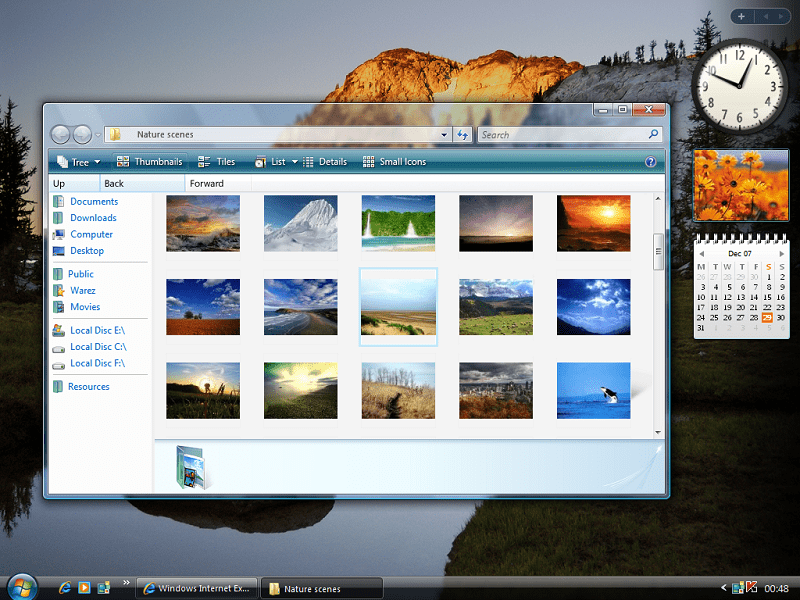Image resolution: width=800 pixels, height=600 pixels.
Task: Click the plus icon to add sidebar gadgets
Action: (741, 16)
